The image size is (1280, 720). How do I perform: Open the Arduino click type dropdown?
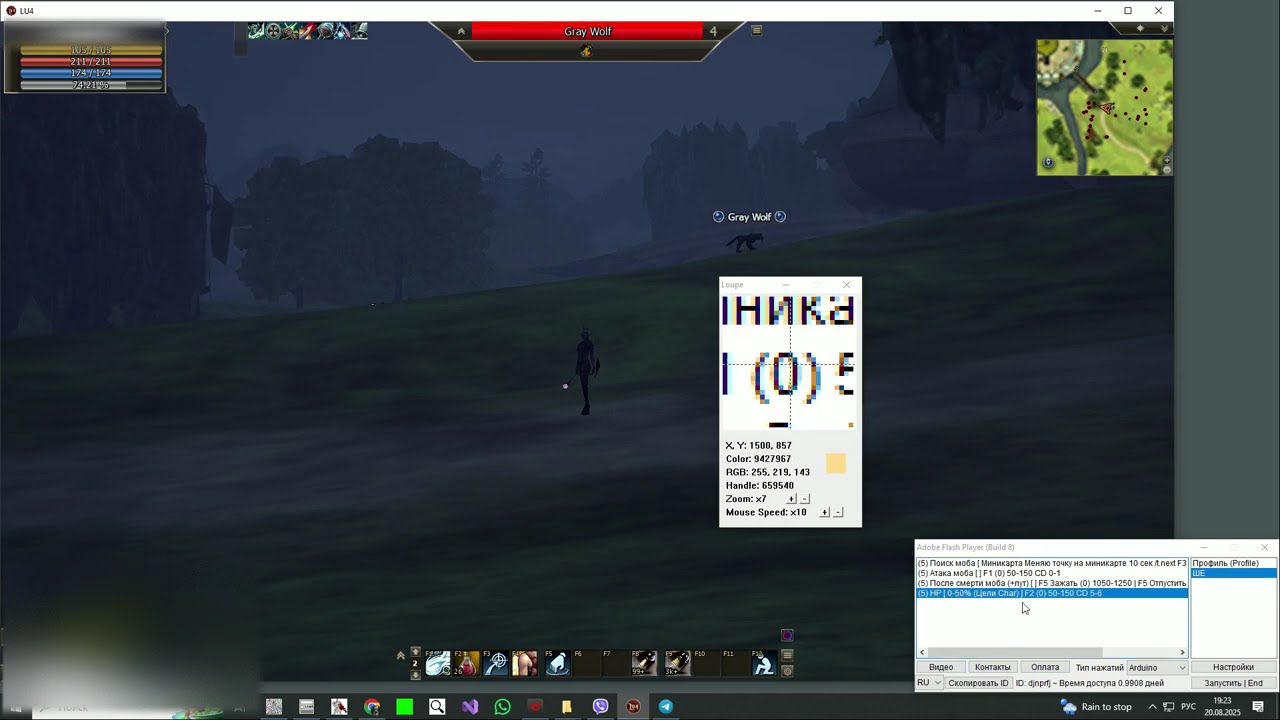pos(1157,667)
